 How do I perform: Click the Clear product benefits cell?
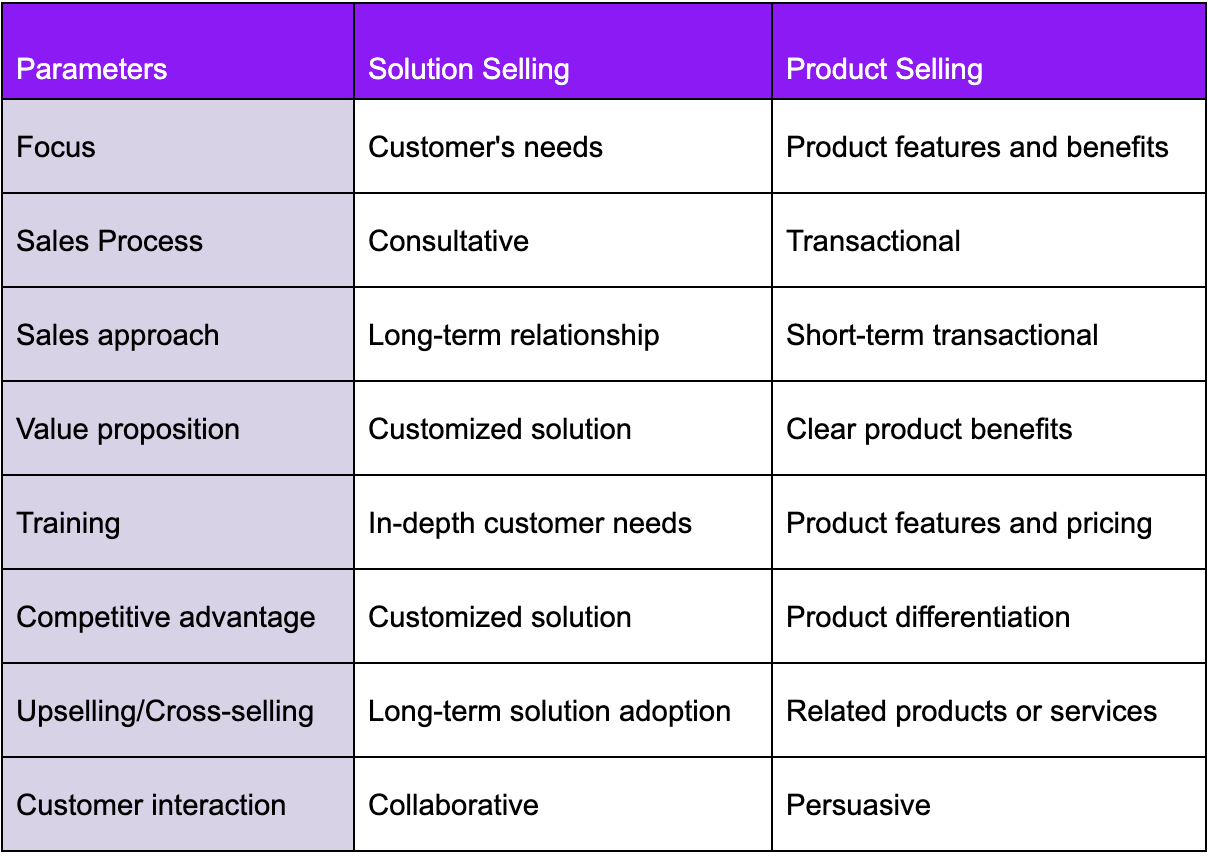coord(989,428)
